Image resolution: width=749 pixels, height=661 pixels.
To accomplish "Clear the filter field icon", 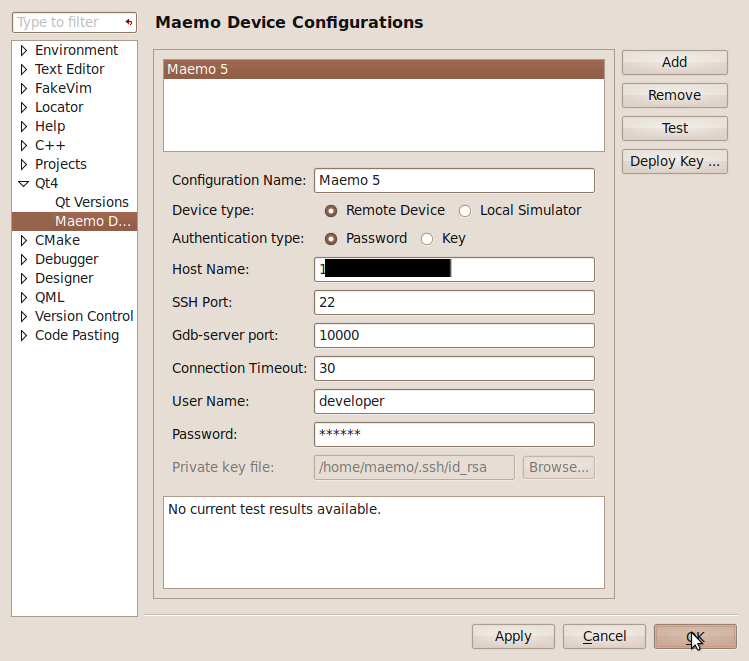I will coord(128,22).
